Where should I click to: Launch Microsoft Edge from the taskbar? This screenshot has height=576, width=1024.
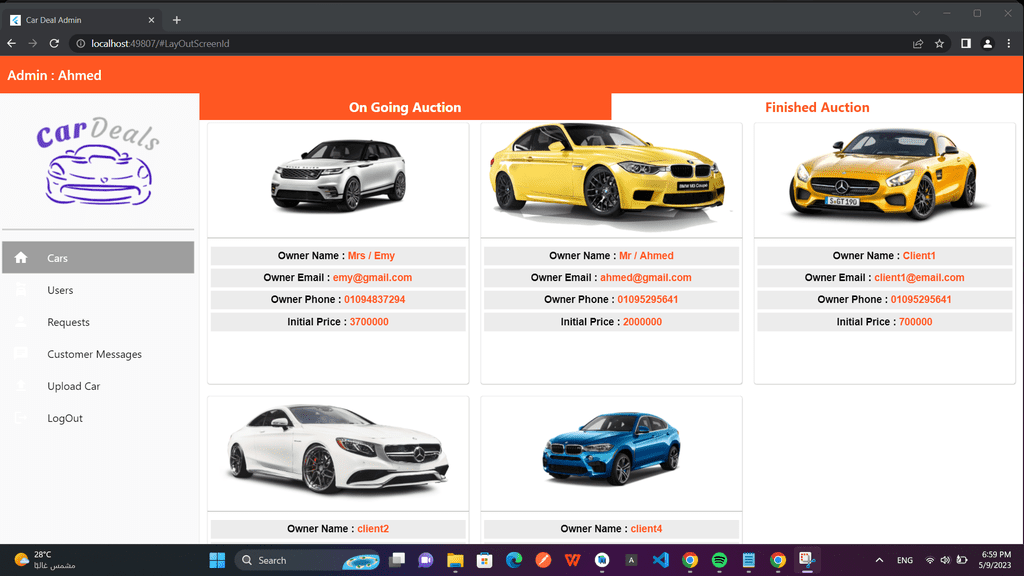pyautogui.click(x=514, y=560)
